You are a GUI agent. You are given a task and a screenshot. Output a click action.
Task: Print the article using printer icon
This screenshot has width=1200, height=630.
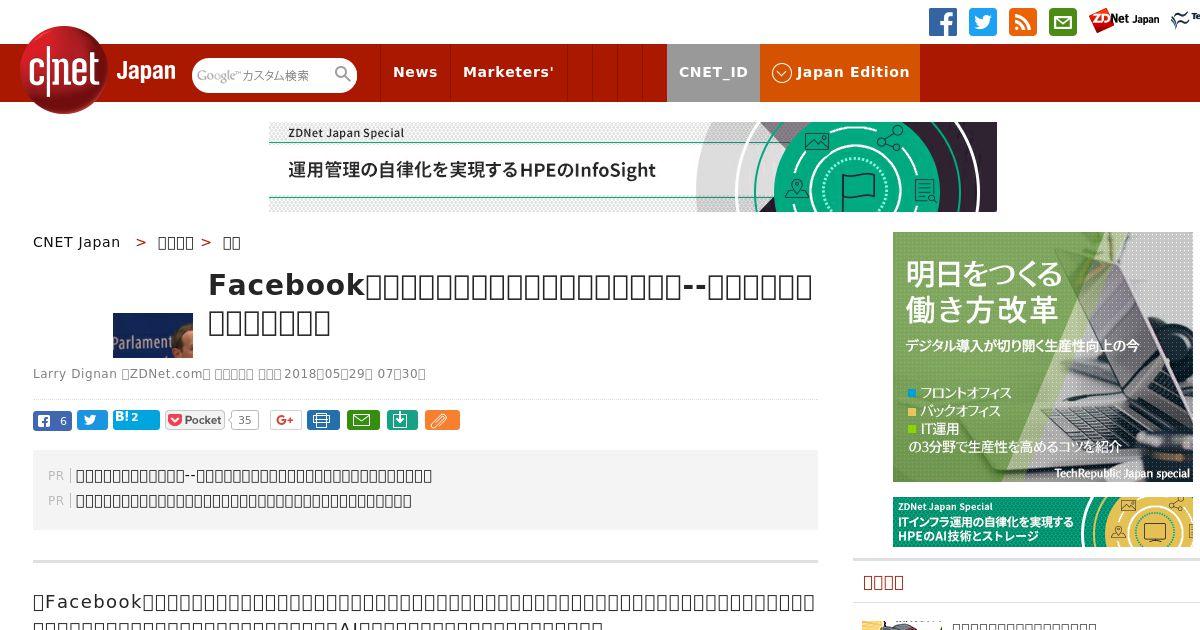pos(322,420)
